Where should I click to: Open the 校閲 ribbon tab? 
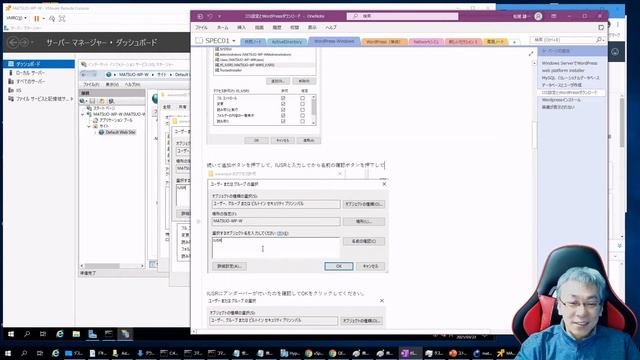click(x=294, y=27)
